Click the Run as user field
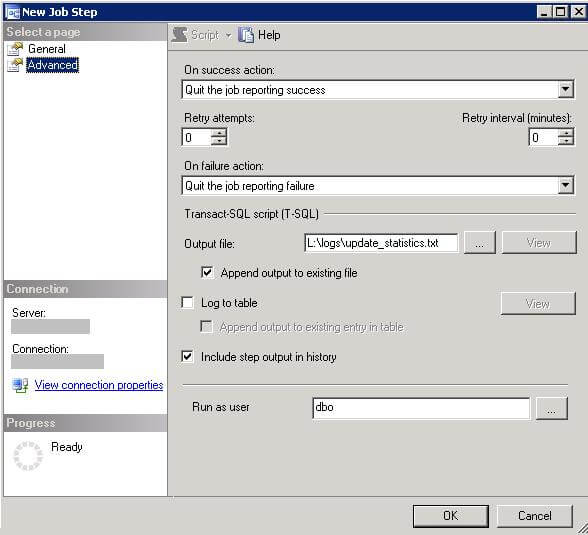Screen dimensions: 588x535 point(421,408)
